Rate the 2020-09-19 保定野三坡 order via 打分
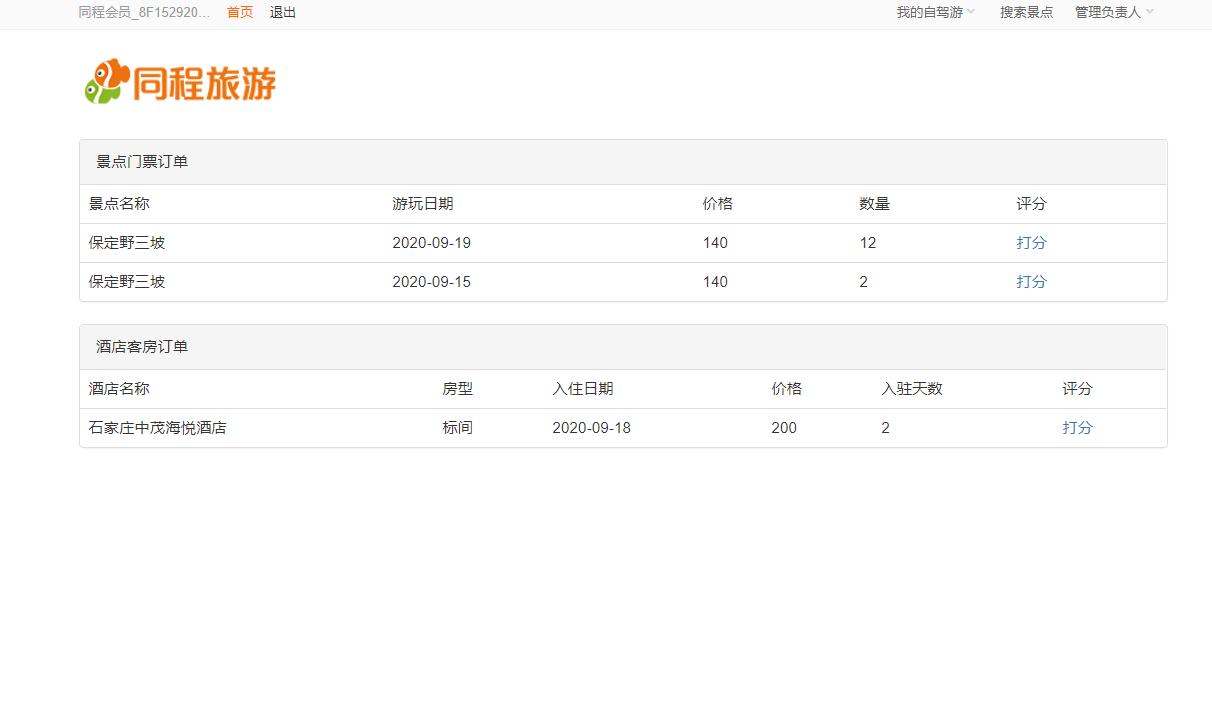Screen dimensions: 1212x728 coord(1031,243)
